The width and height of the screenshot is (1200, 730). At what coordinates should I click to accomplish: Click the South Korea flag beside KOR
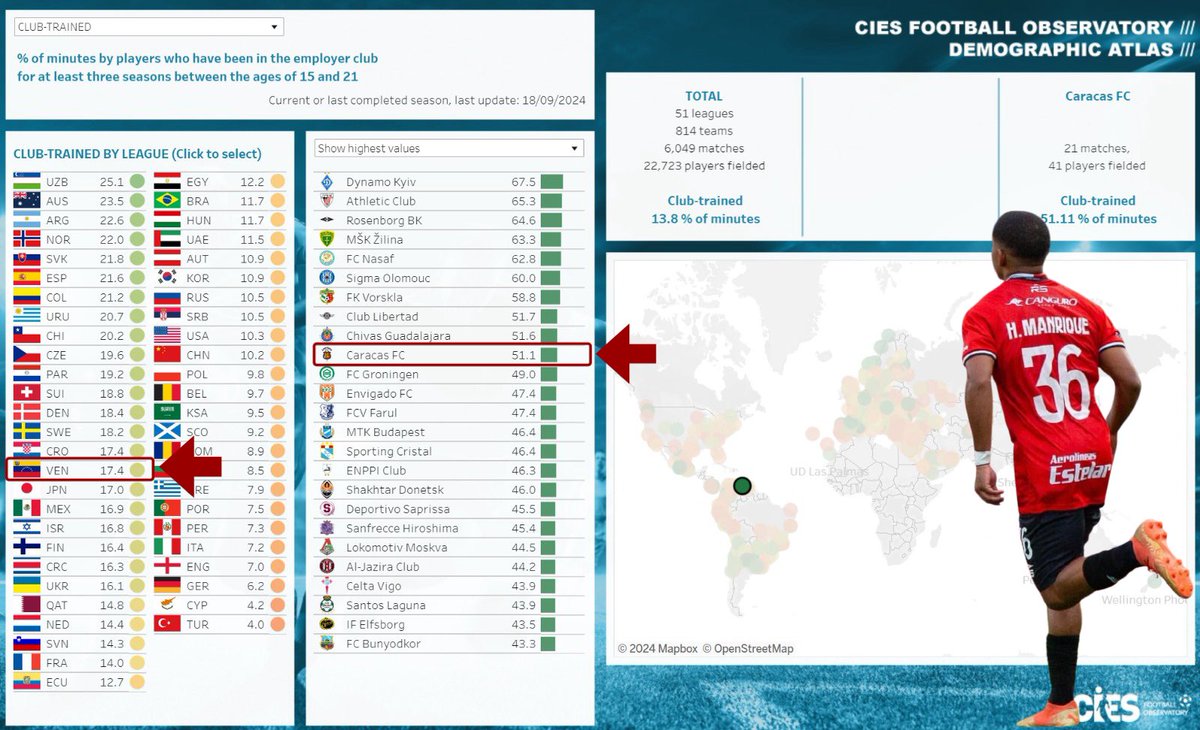[x=167, y=278]
